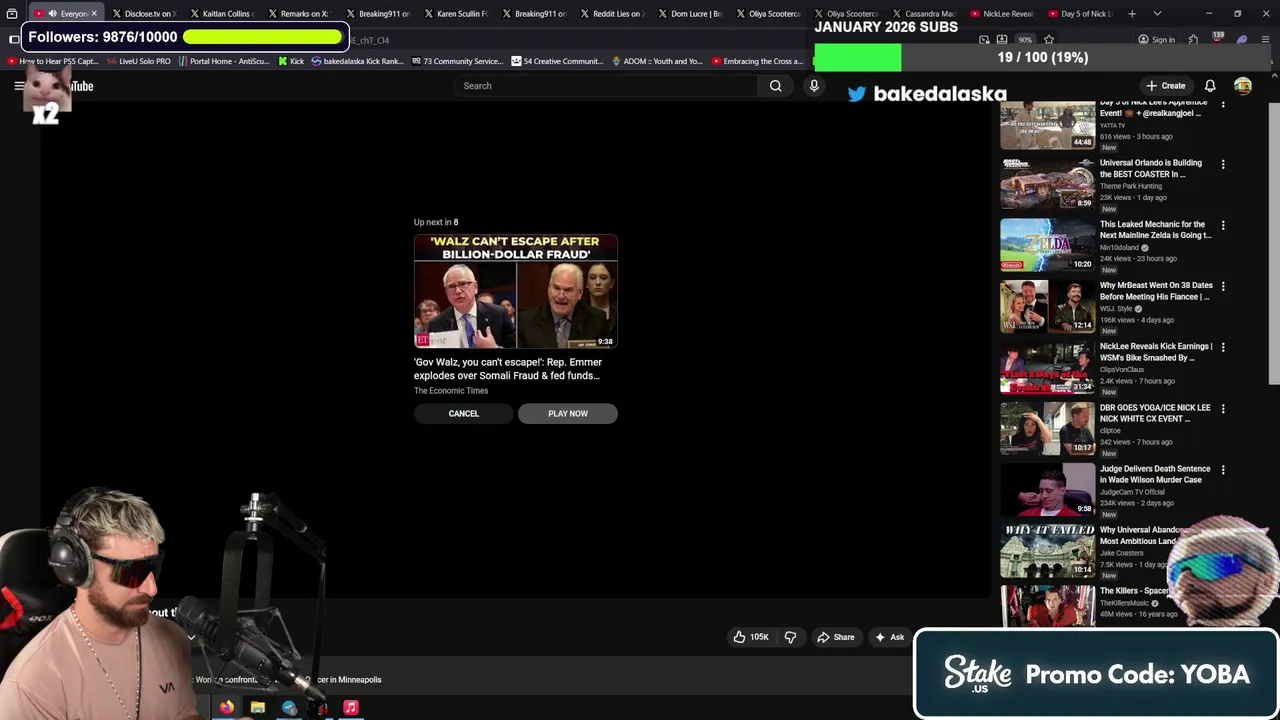Click NickLee Reveals Kick Earnings title

(1156, 352)
